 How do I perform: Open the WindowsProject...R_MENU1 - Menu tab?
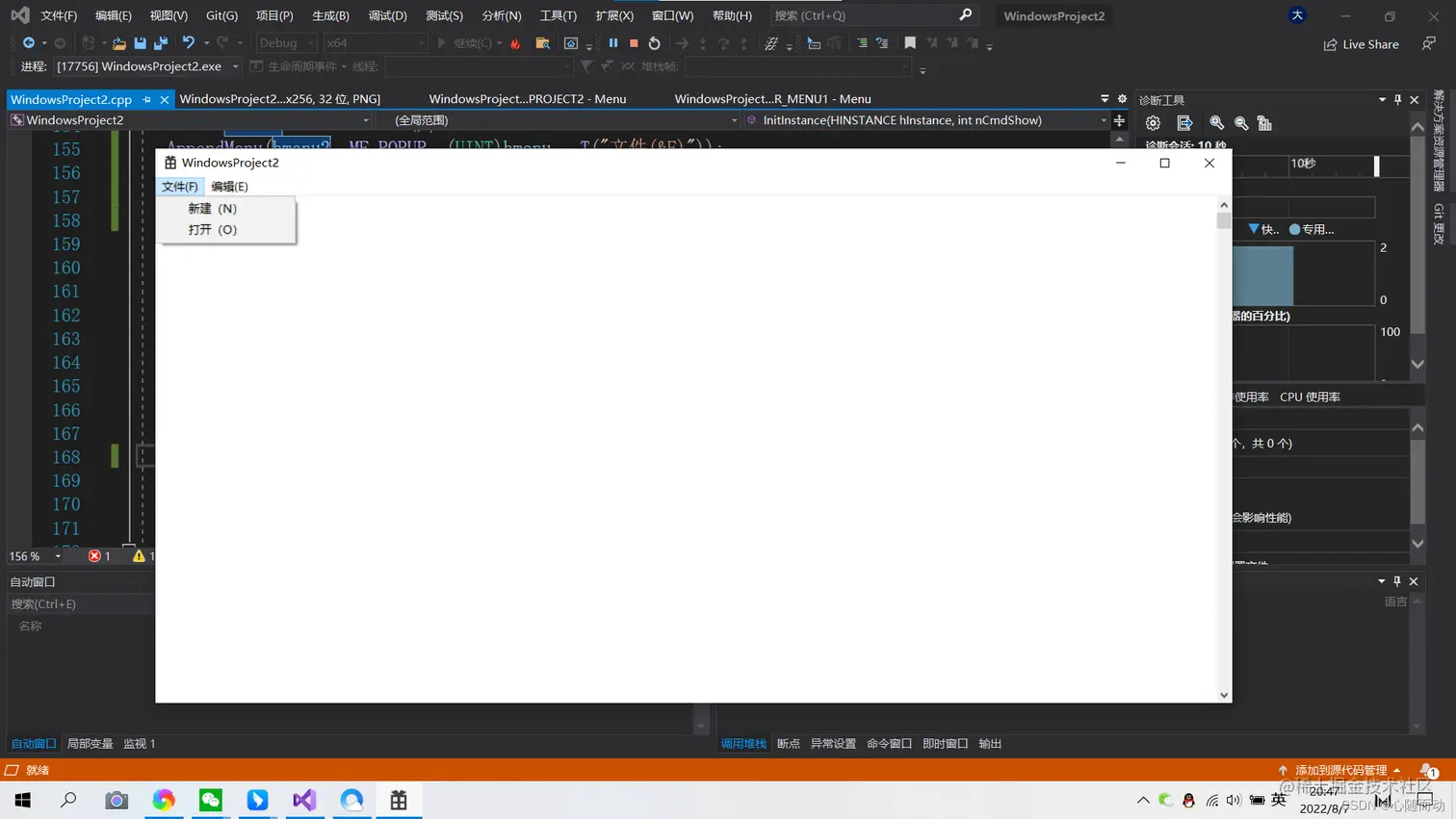click(x=772, y=99)
